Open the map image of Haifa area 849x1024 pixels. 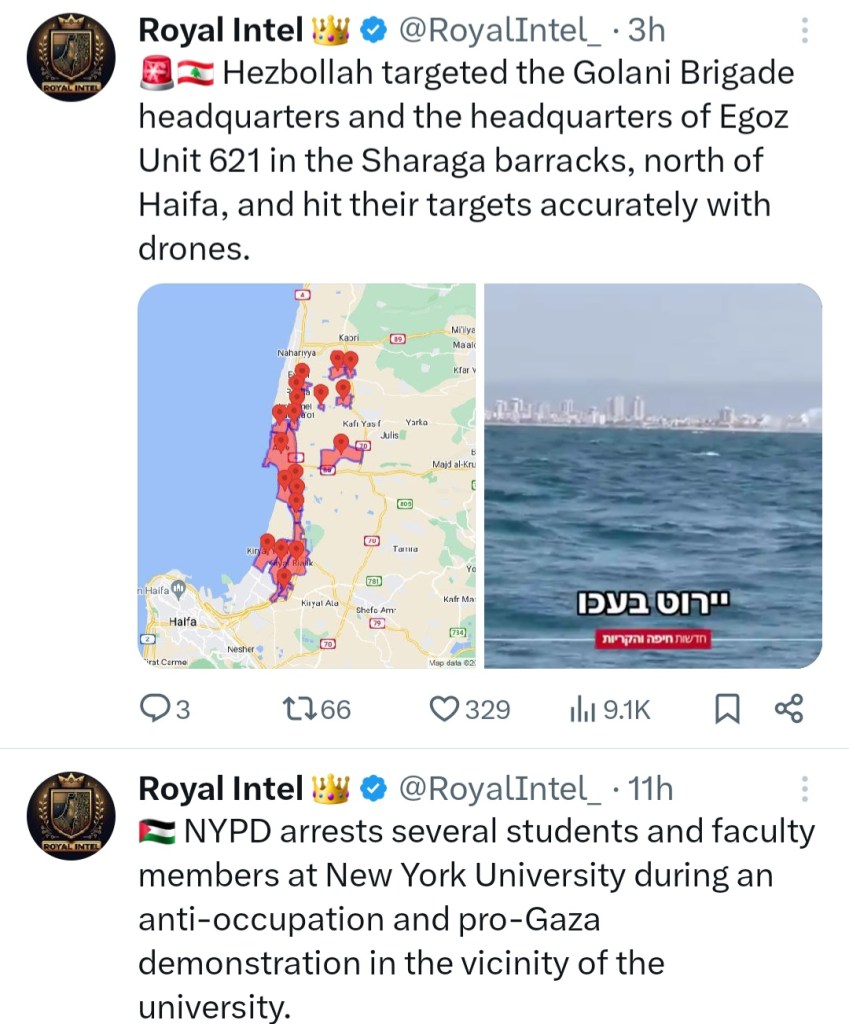tap(307, 476)
